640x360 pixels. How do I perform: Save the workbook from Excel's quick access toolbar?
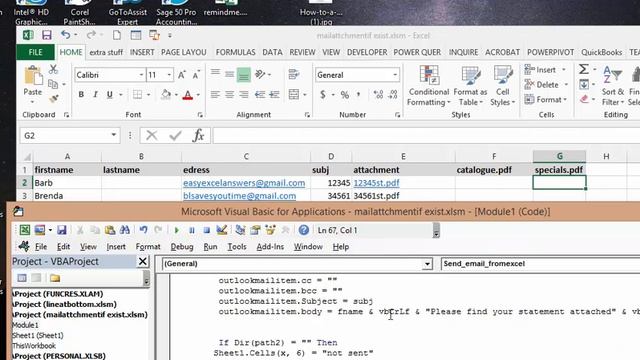[x=47, y=35]
